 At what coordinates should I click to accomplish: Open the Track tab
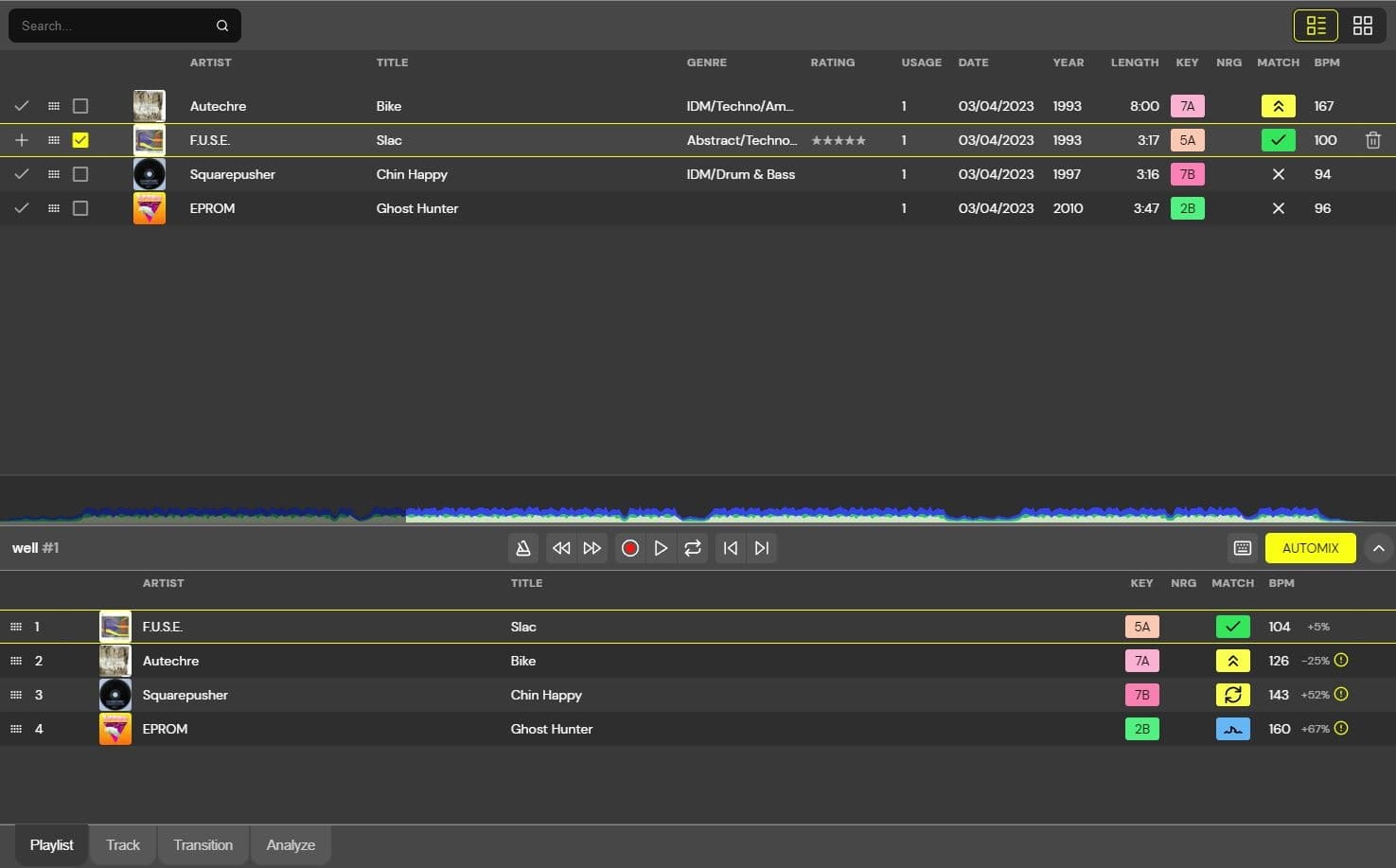point(123,845)
